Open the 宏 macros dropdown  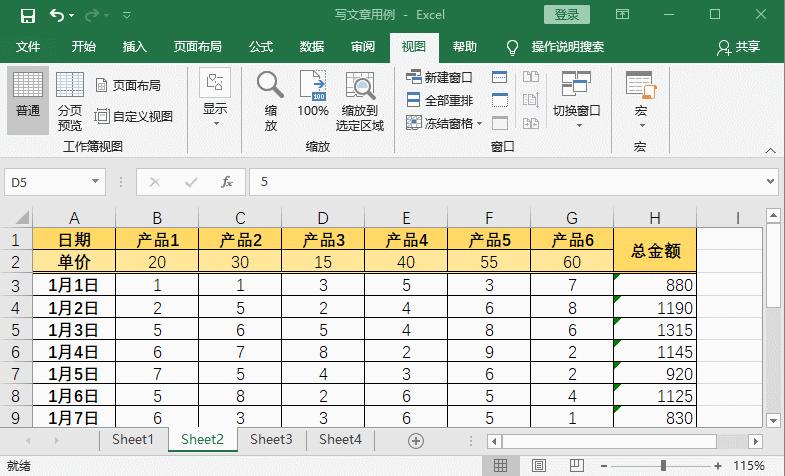pyautogui.click(x=641, y=99)
